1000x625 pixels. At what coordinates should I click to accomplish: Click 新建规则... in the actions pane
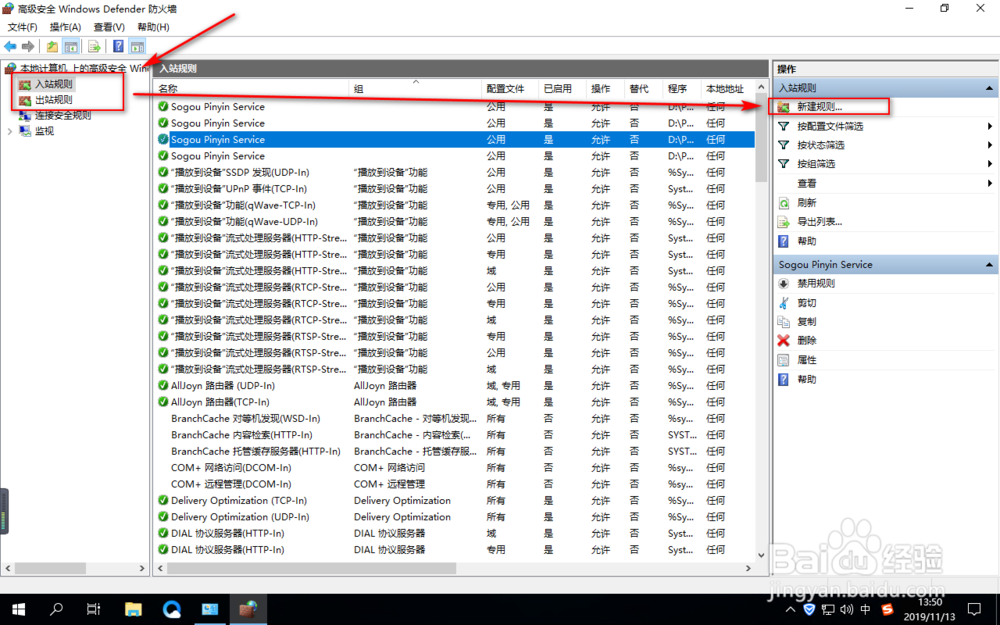[x=820, y=107]
